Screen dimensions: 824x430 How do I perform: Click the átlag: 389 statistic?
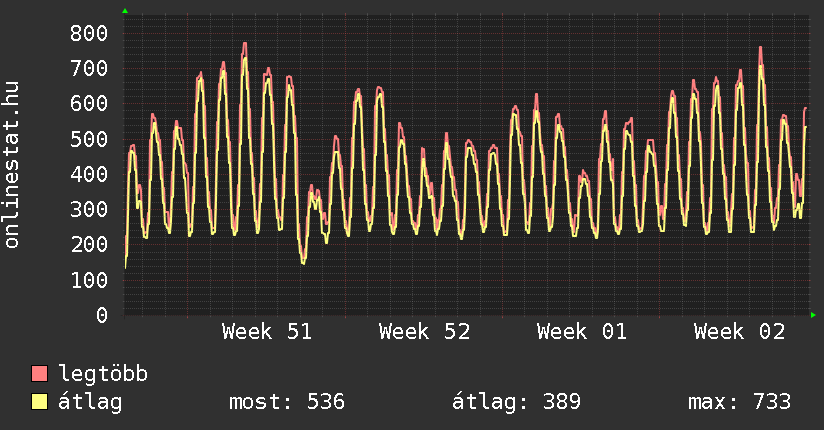coord(516,402)
